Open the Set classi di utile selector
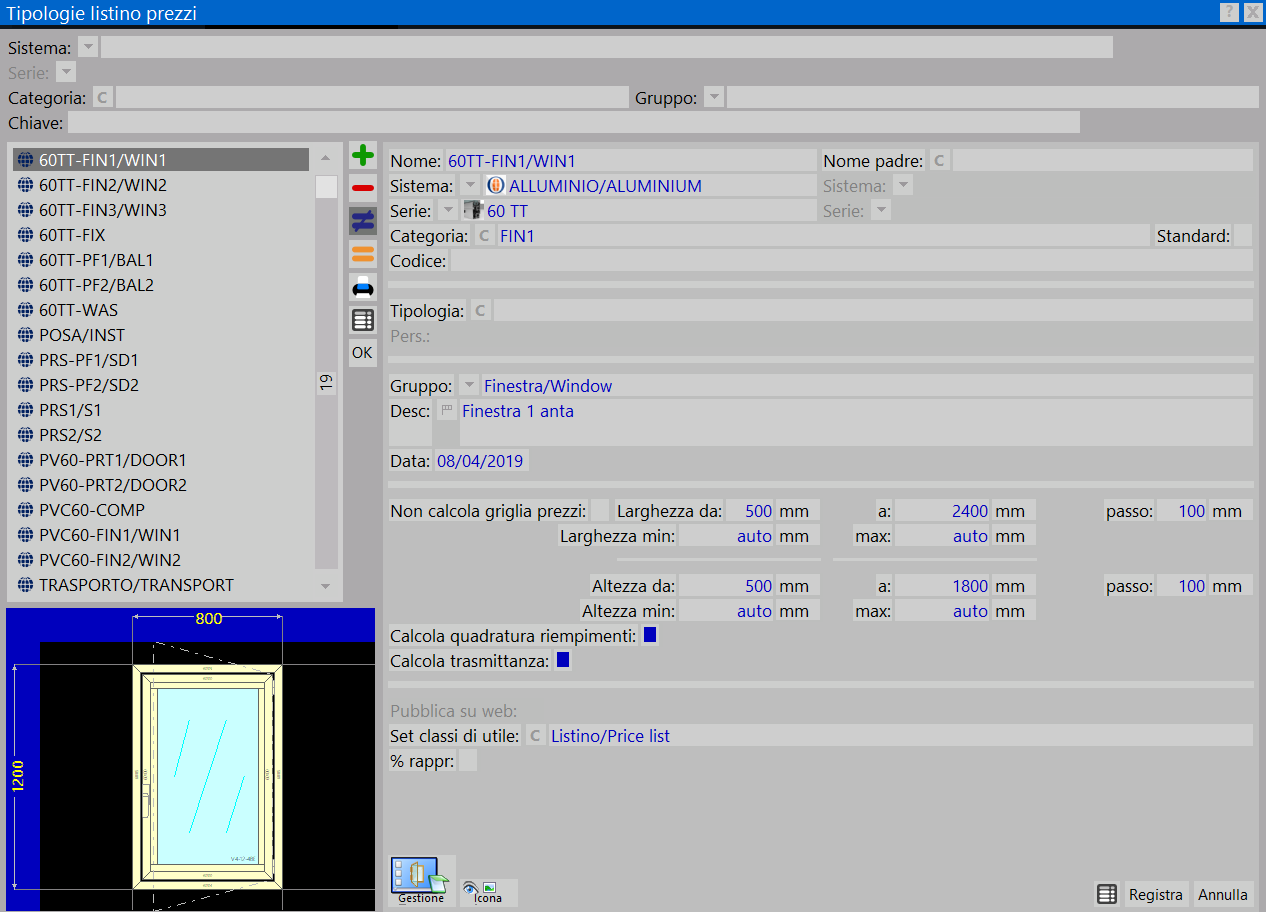The image size is (1266, 912). [x=536, y=736]
